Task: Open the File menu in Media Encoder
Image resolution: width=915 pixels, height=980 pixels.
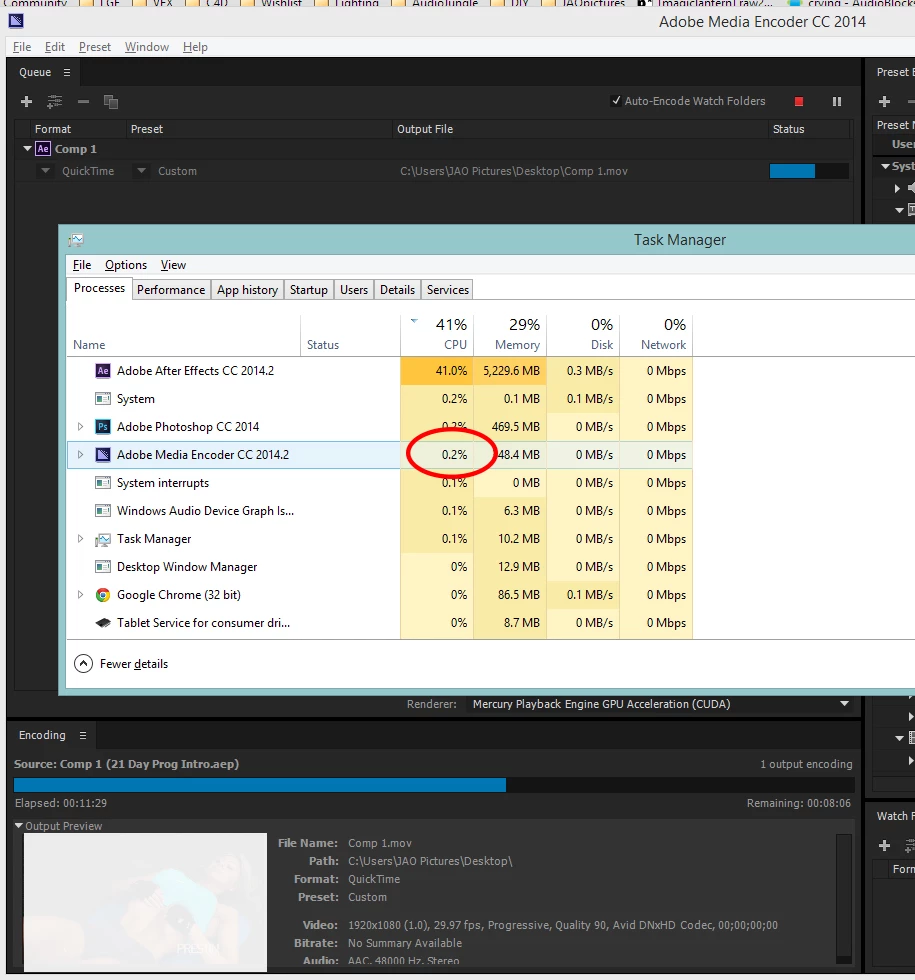Action: point(22,47)
